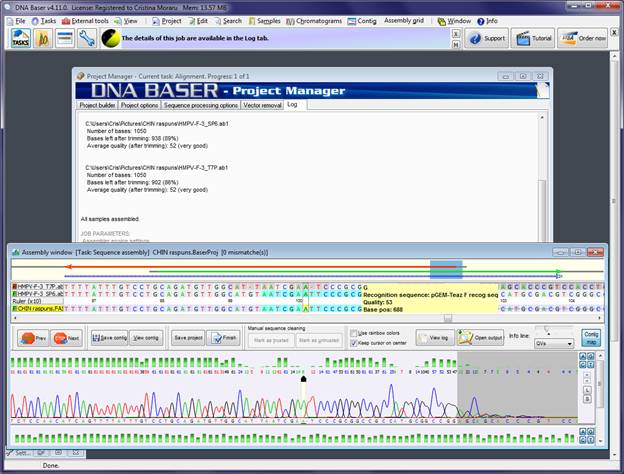Select the HMPV-F-3_T7P.ab1 sequence row label
624x474 pixels.
click(38, 287)
